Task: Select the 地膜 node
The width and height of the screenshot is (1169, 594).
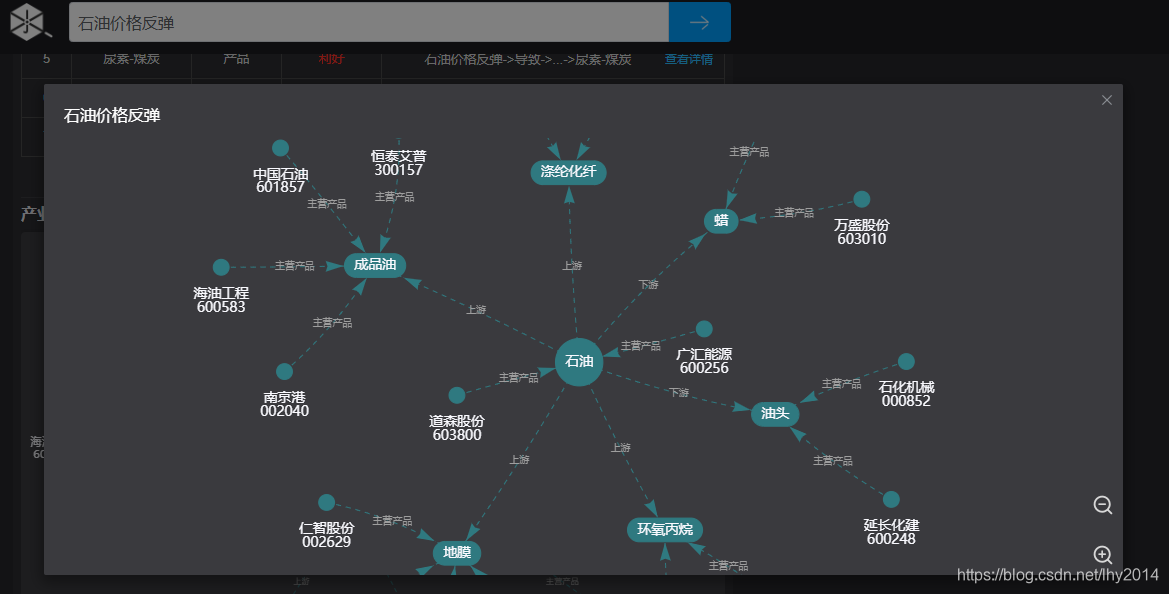Action: click(x=456, y=552)
